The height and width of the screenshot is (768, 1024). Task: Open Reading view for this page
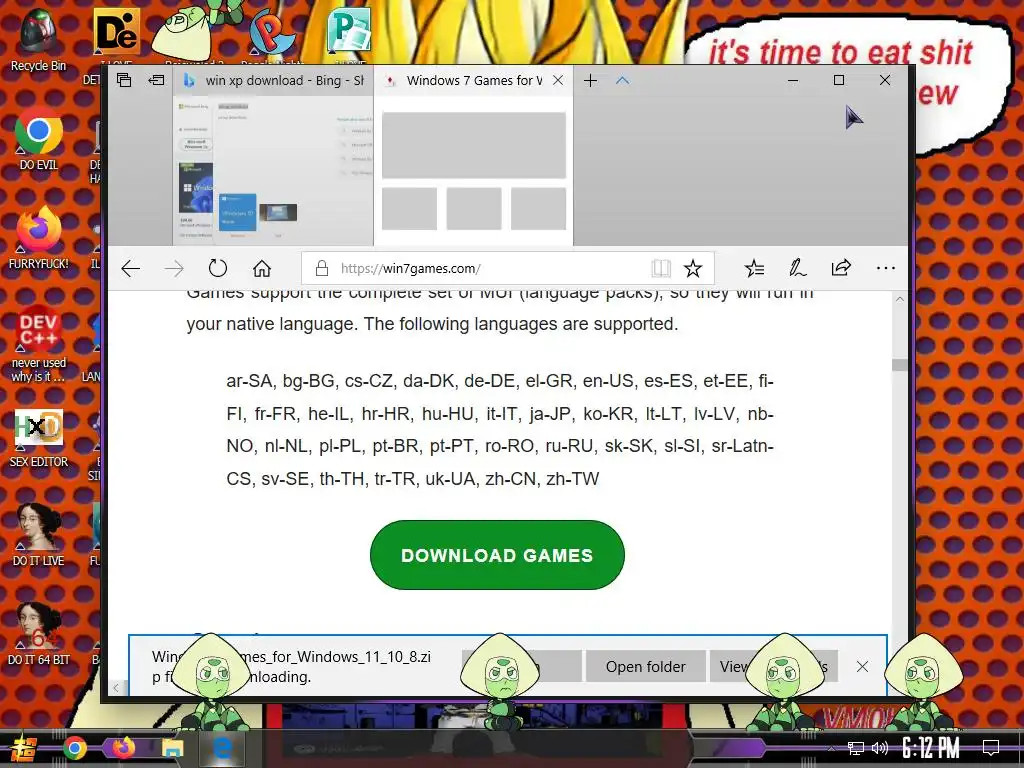click(661, 268)
